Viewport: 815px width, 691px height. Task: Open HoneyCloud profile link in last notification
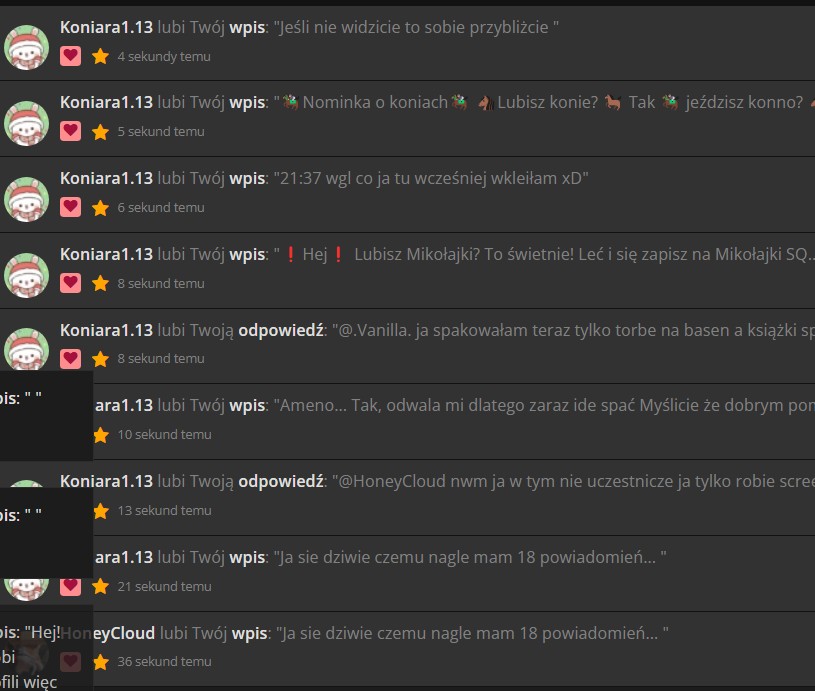[124, 633]
